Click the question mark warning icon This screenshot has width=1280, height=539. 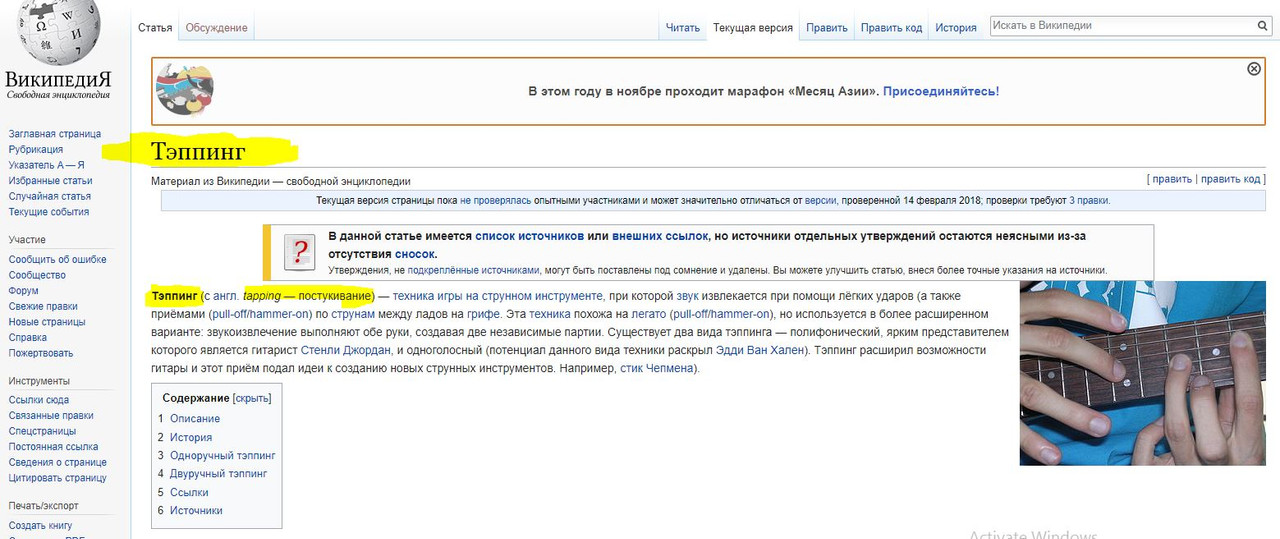300,253
